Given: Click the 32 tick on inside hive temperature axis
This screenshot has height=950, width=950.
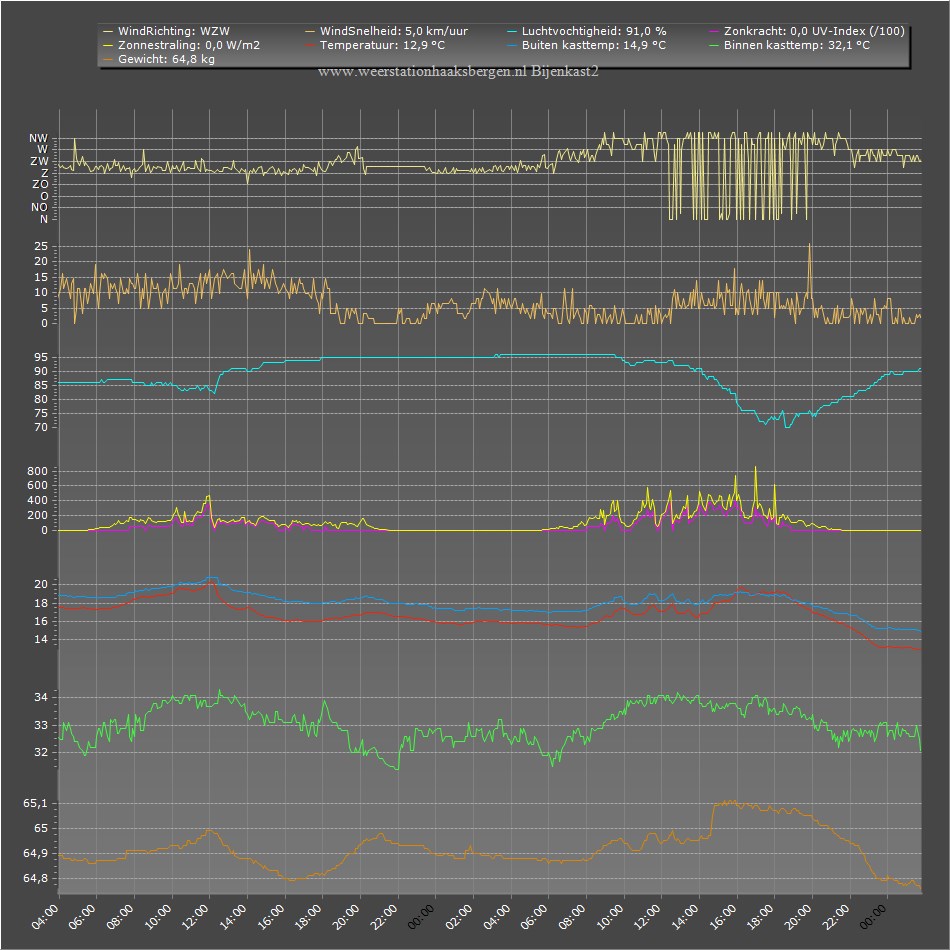Looking at the screenshot, I should 41,752.
